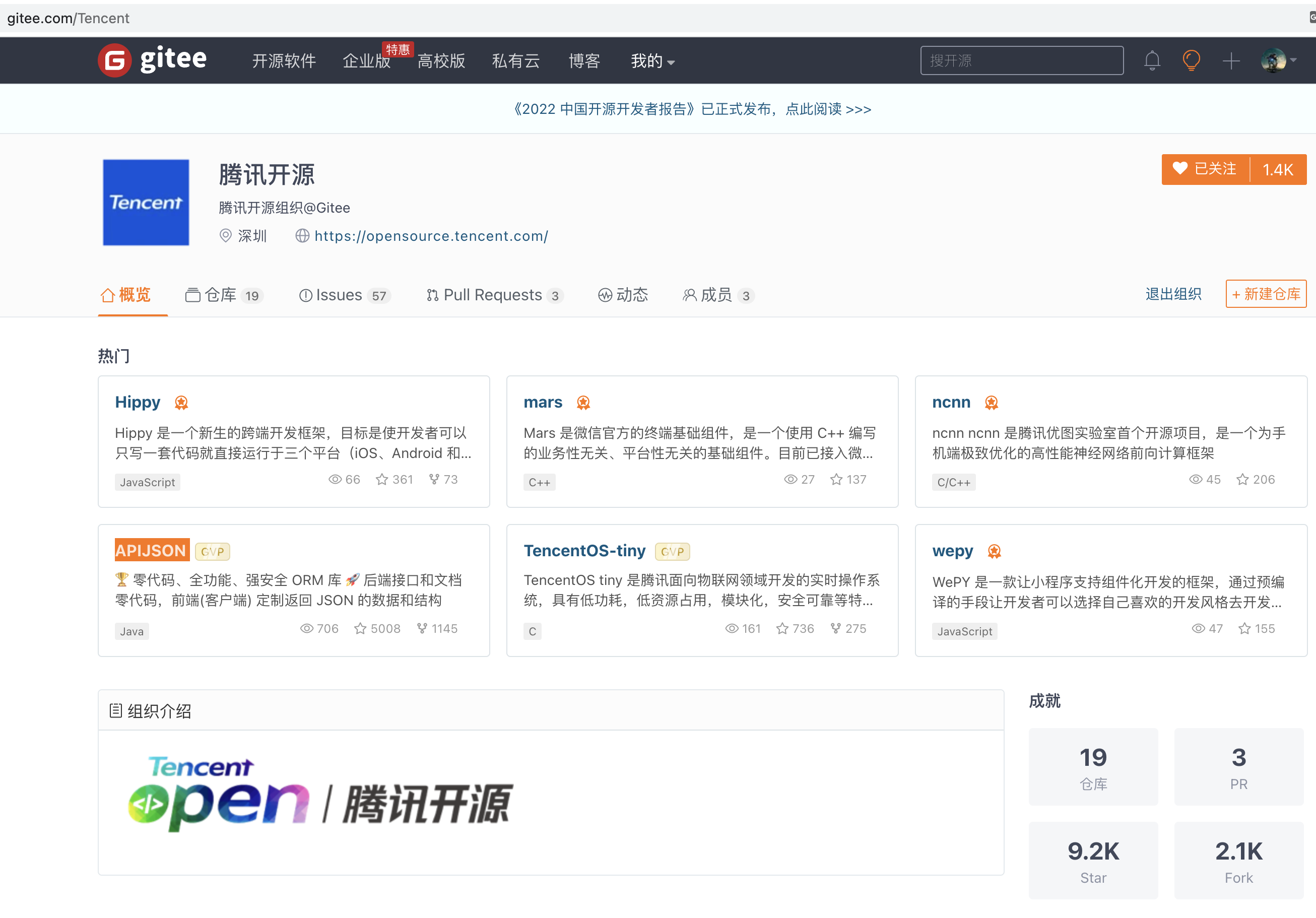The width and height of the screenshot is (1316, 918).
Task: Switch to the Pull Requests tab
Action: point(495,295)
